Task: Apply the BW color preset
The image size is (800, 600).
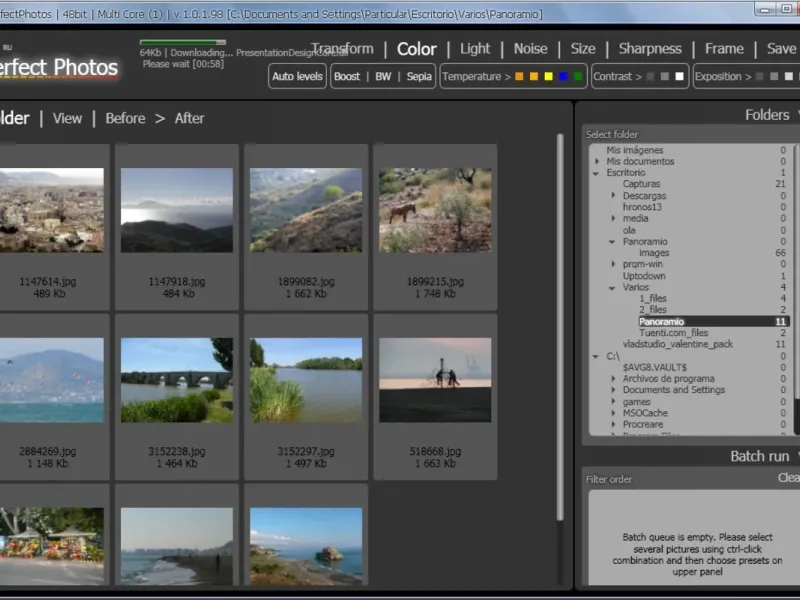Action: pos(383,77)
